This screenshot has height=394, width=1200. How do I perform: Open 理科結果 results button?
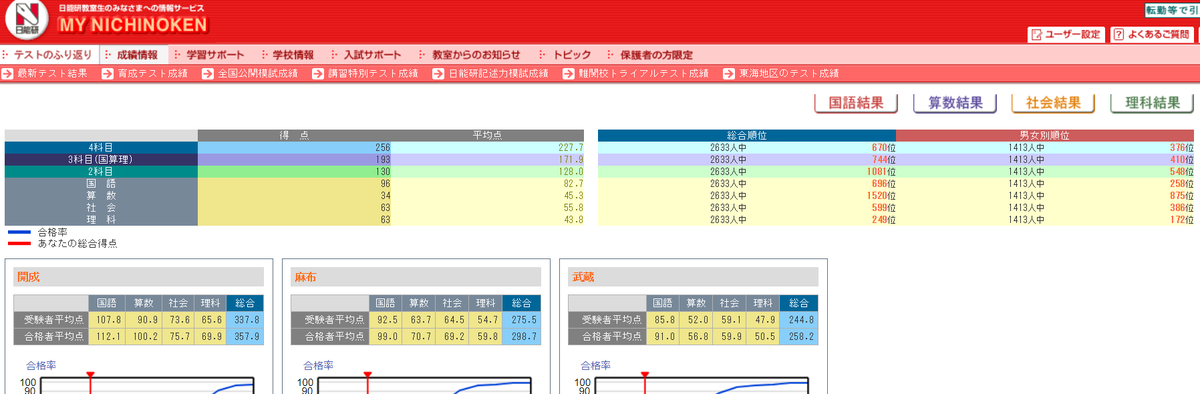[1152, 103]
